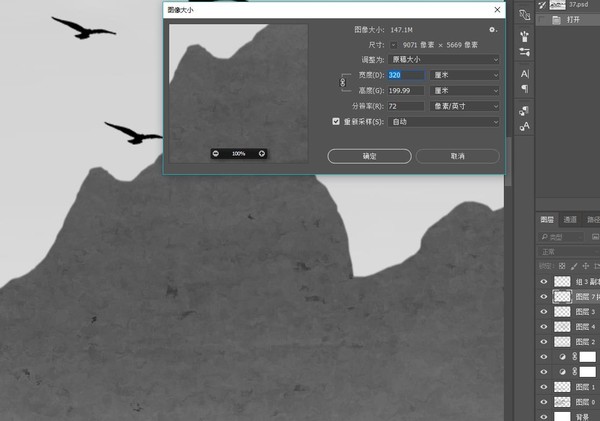Click mask link chain of adjustment below 图层 2
Screen dimensions: 600x421
tap(574, 357)
